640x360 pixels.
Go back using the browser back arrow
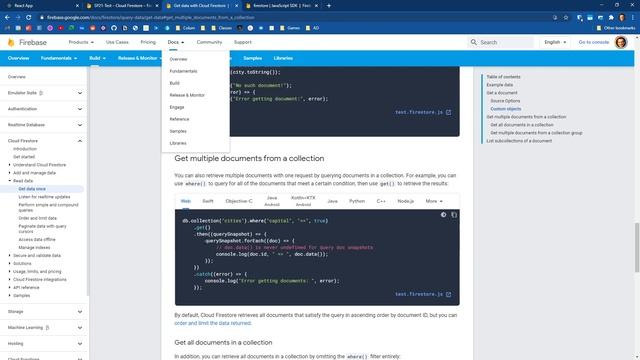coord(7,18)
